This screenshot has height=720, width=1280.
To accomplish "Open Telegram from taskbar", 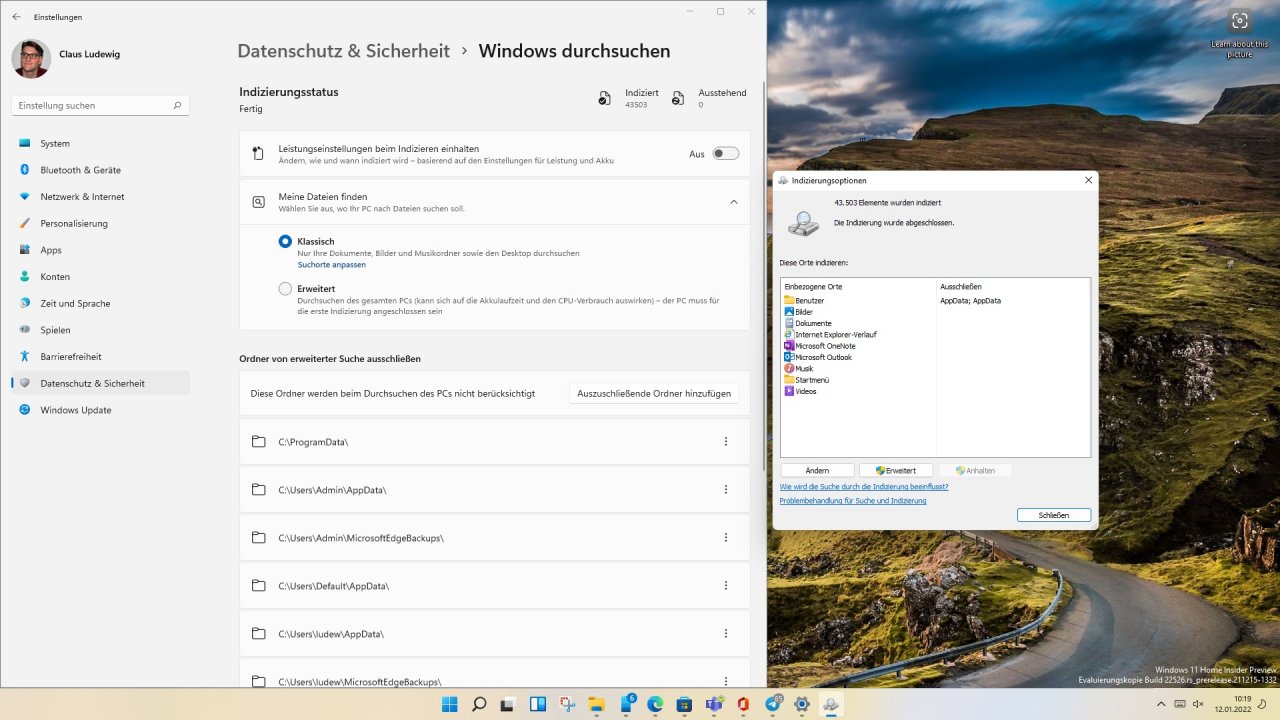I will [772, 704].
